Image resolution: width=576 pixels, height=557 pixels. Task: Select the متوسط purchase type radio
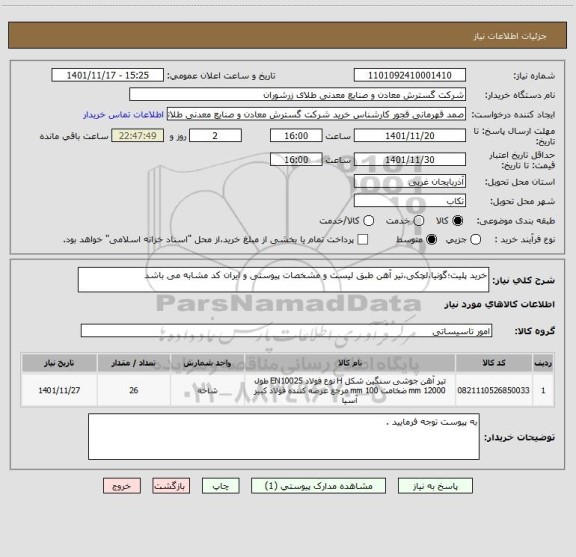(431, 240)
